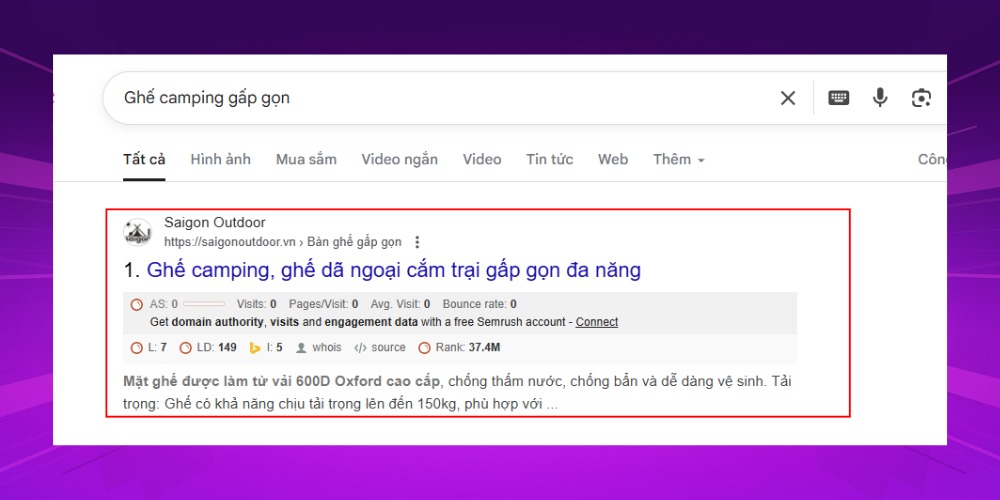The width and height of the screenshot is (1000, 500).
Task: Click the L: 7 links icon
Action: tap(136, 348)
